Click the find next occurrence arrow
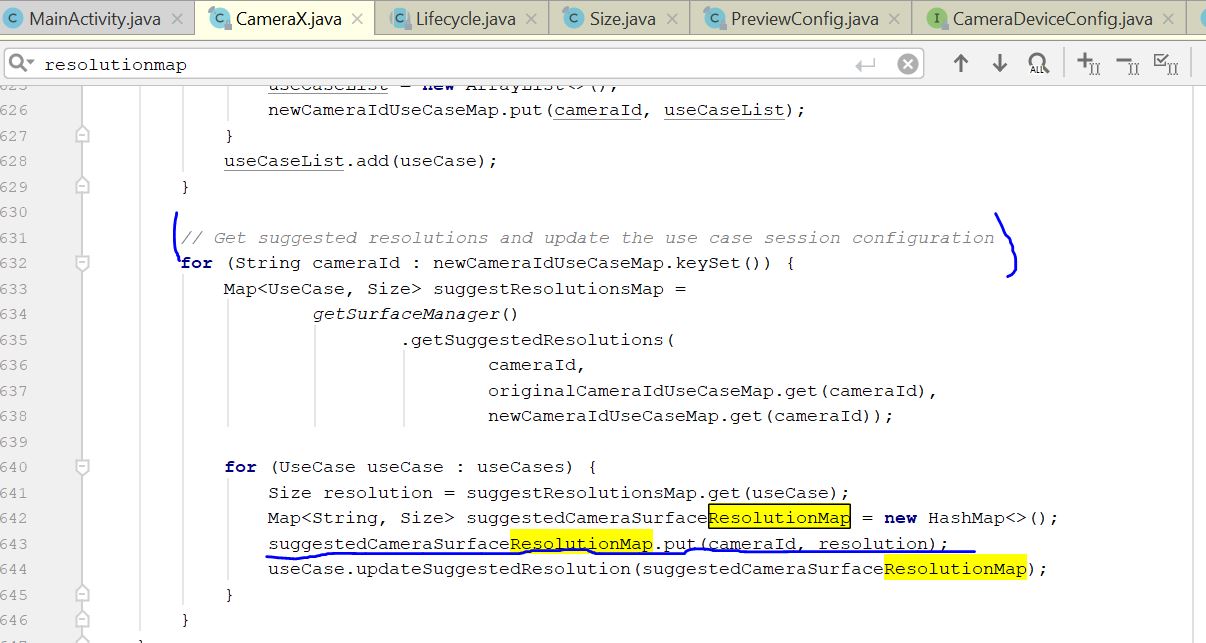Viewport: 1206px width, 643px height. coord(999,62)
